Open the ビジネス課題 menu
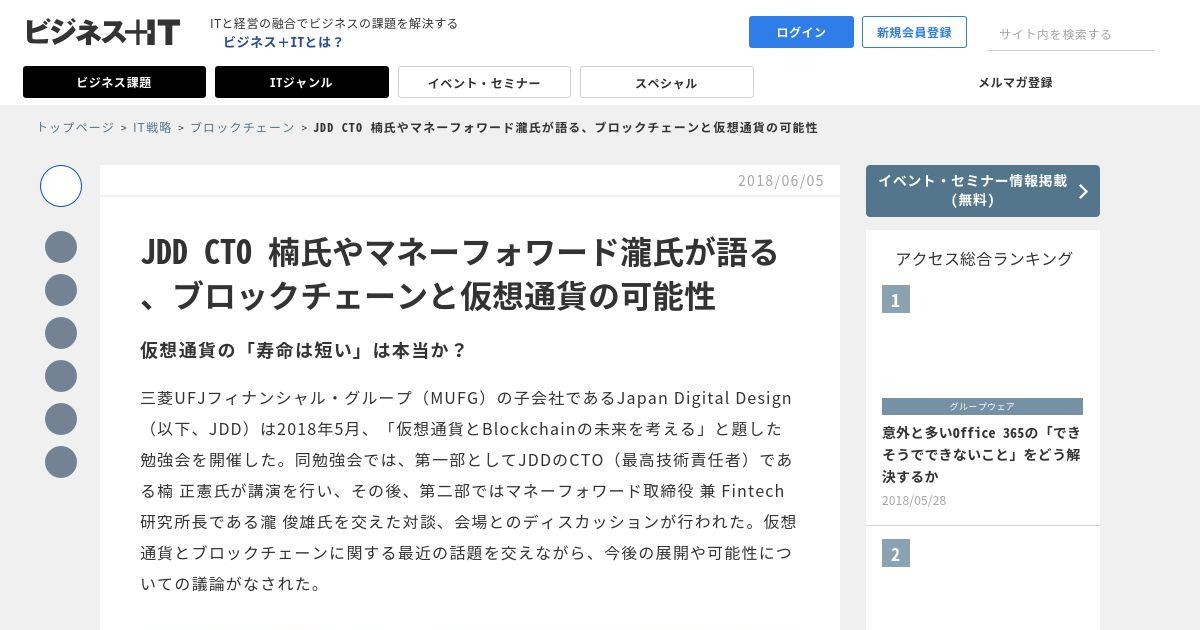The image size is (1200, 630). click(114, 82)
